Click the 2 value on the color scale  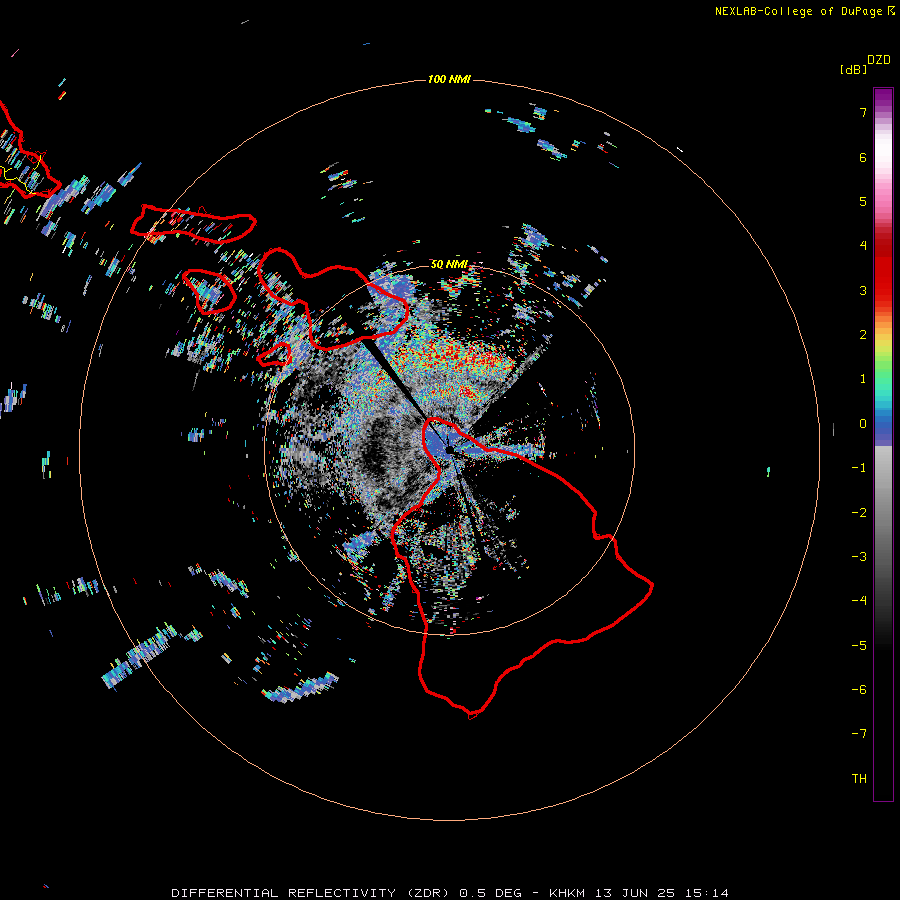pyautogui.click(x=863, y=335)
